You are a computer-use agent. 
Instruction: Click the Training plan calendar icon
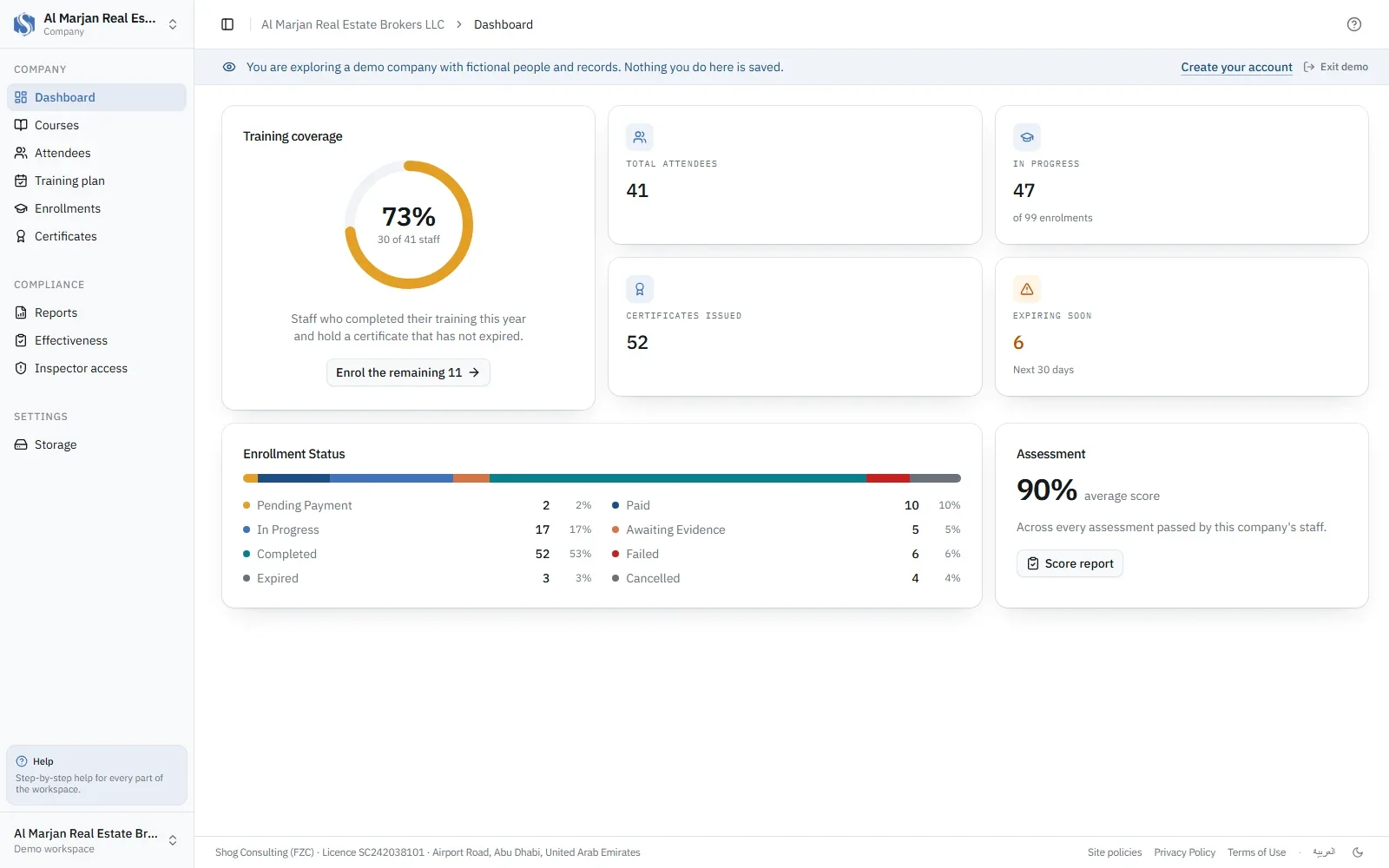tap(21, 181)
